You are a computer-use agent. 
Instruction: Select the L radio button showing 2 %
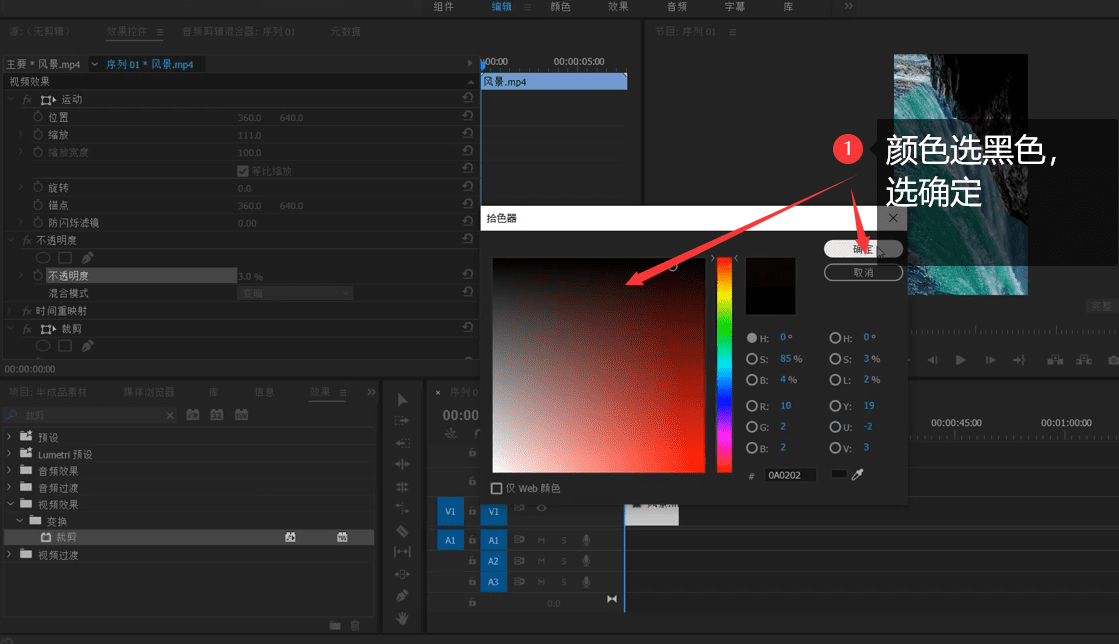pos(835,380)
